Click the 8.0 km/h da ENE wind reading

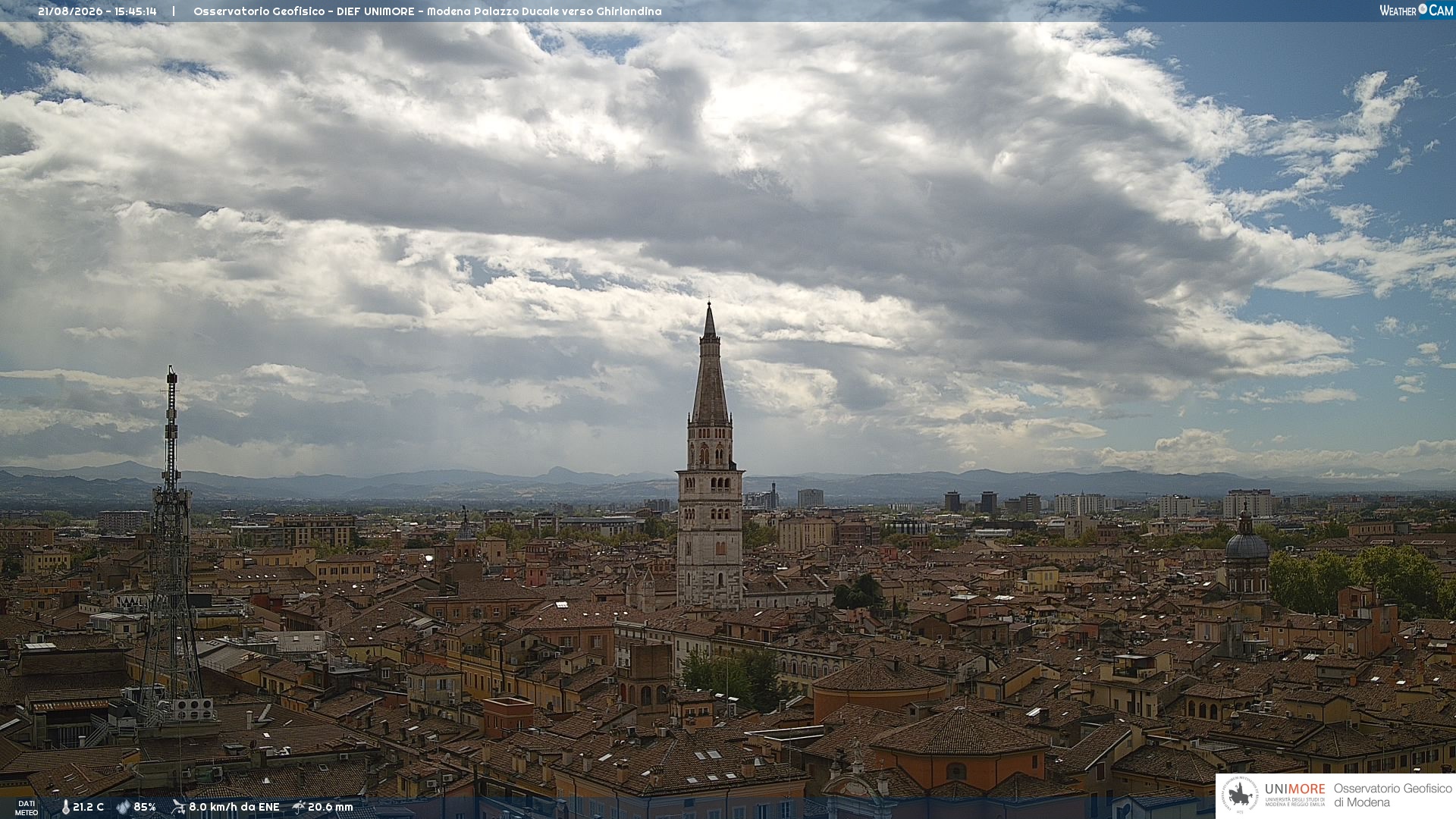pos(234,808)
